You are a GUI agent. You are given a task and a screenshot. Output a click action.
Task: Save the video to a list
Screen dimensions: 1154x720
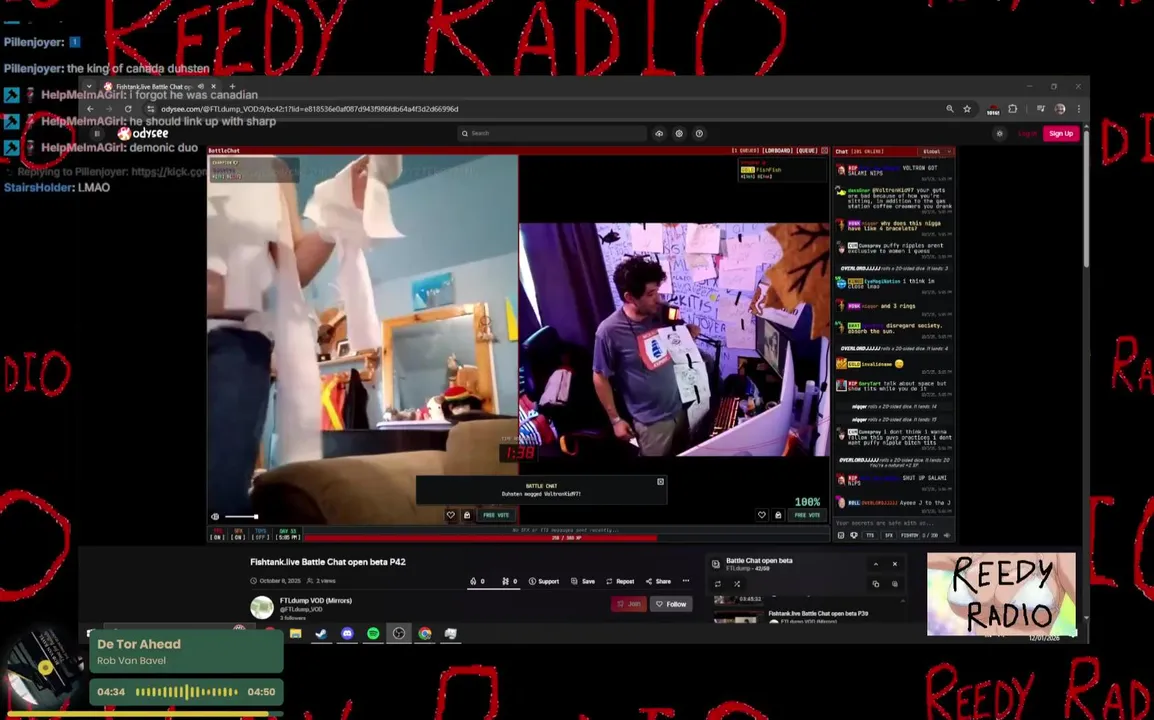tap(583, 581)
